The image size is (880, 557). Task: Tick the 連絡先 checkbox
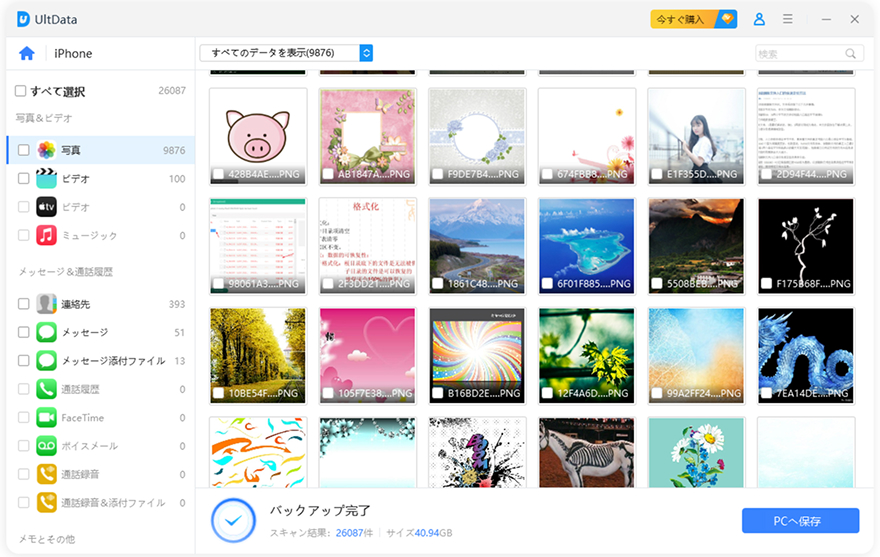click(x=24, y=304)
